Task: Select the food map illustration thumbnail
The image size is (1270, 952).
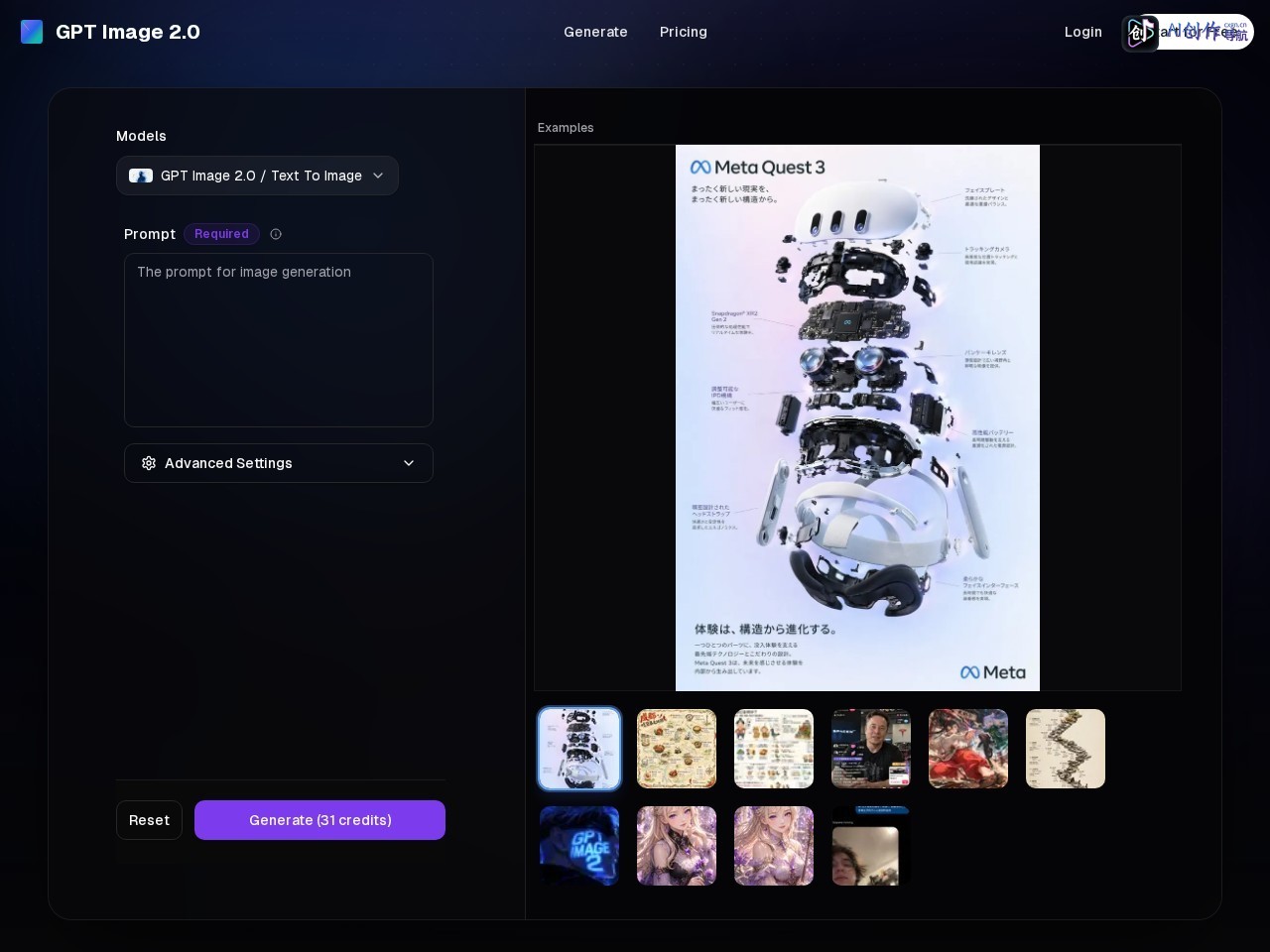Action: point(677,749)
